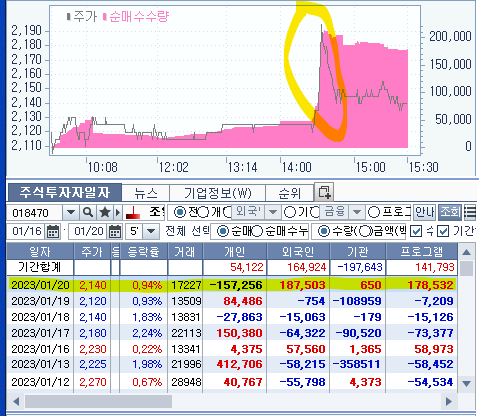Toggle the checkbox left of 기간
Screen dimensions: 479x416
click(443, 231)
